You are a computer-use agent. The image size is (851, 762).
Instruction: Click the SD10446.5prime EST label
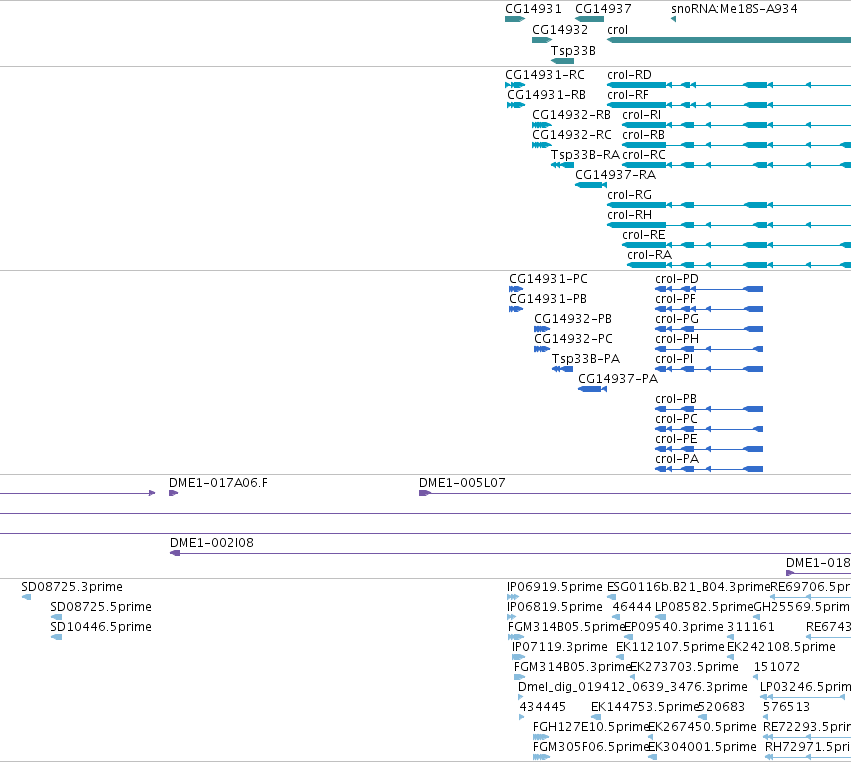[101, 627]
